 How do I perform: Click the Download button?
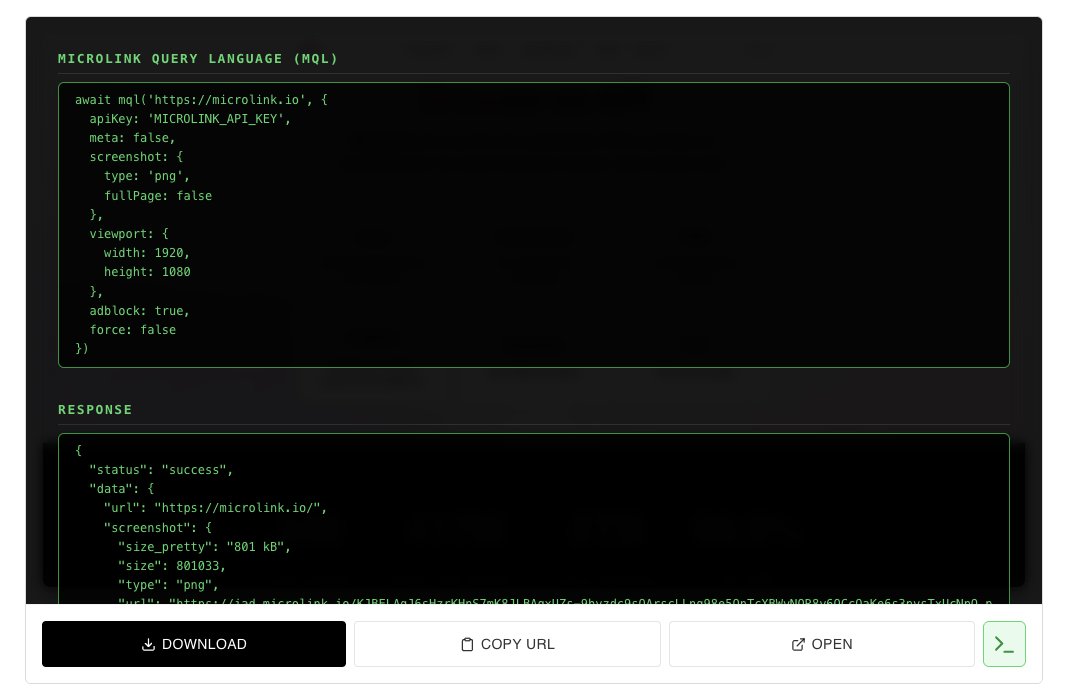click(x=194, y=643)
